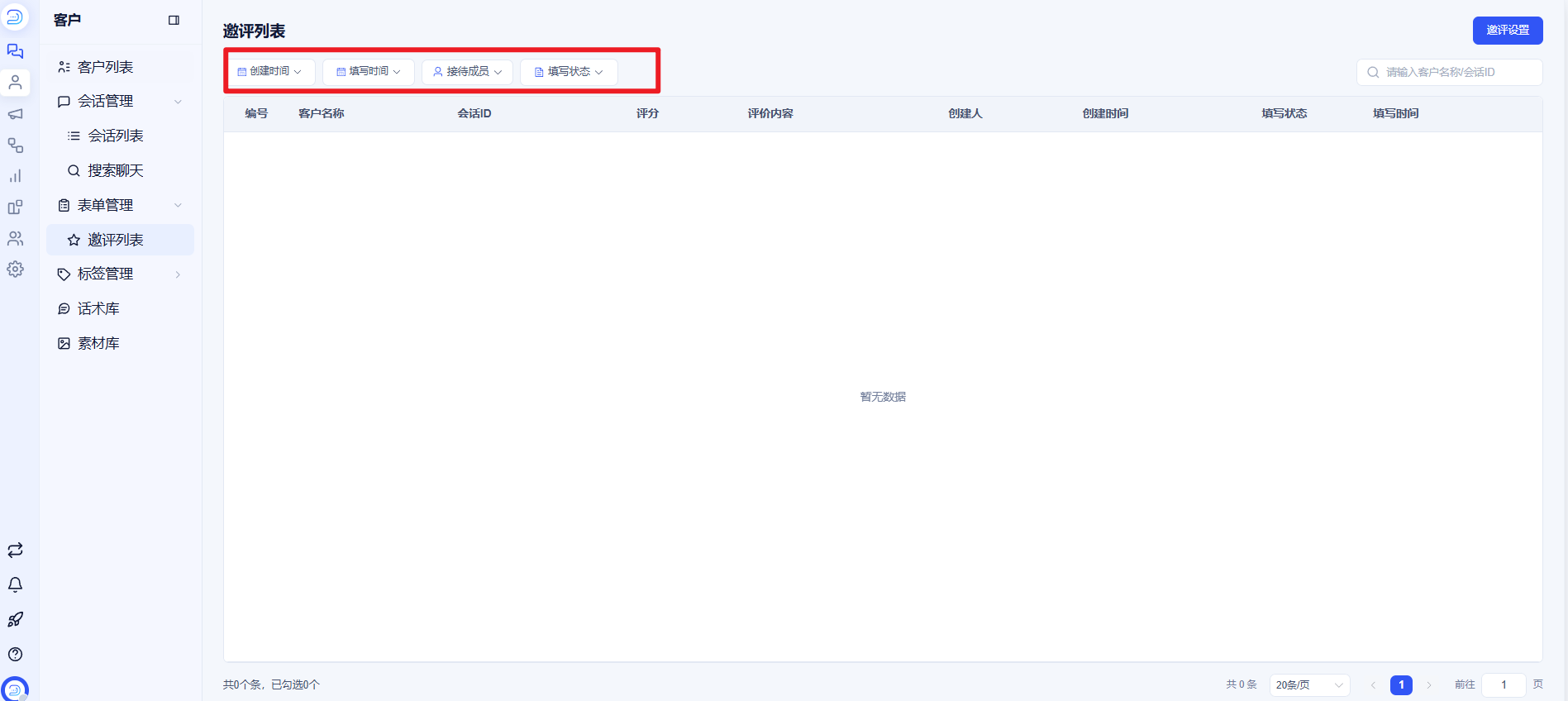
Task: Click the 前往 page number input
Action: [x=1504, y=685]
